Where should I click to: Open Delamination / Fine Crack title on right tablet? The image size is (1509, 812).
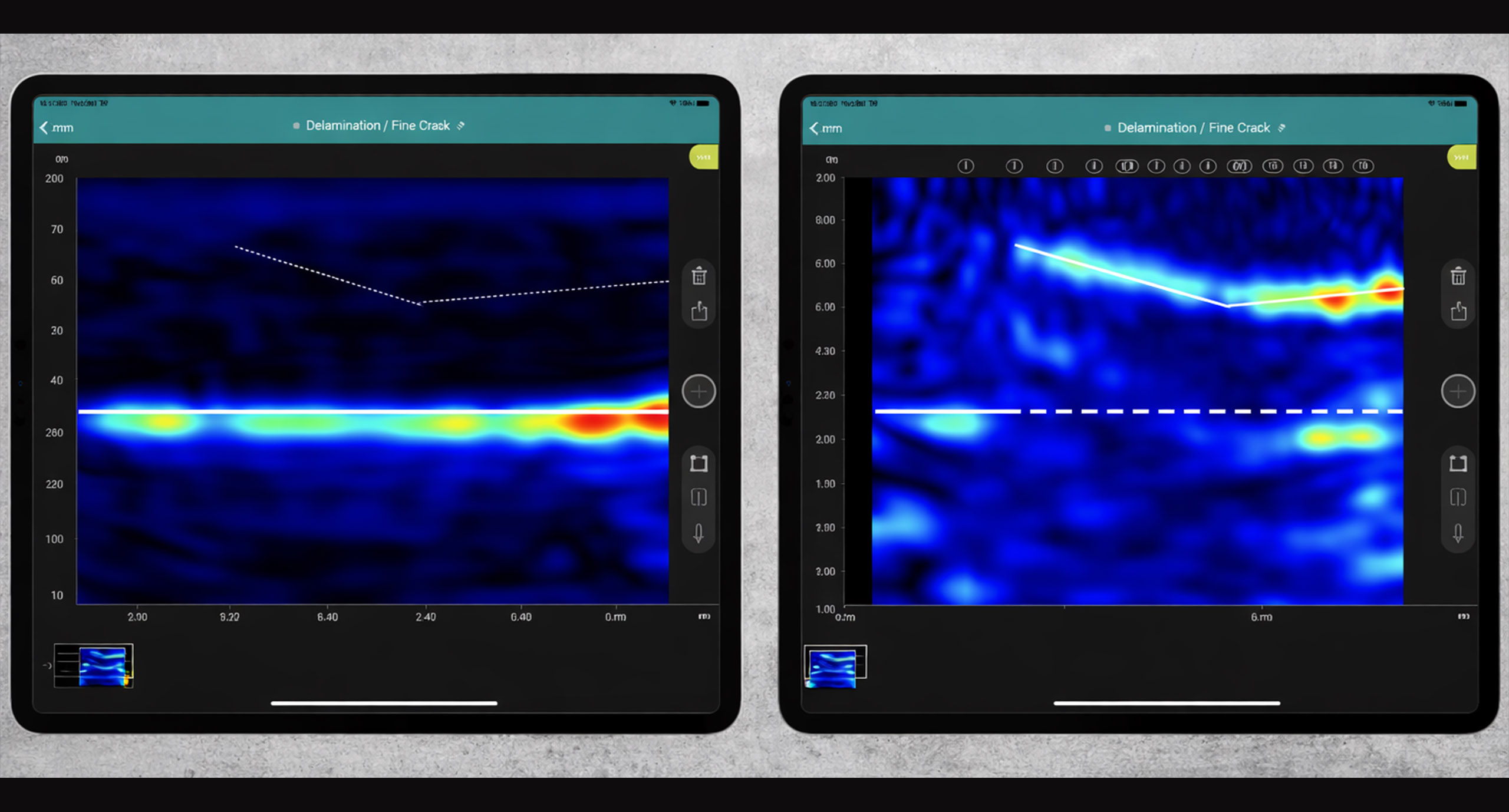click(x=1194, y=128)
